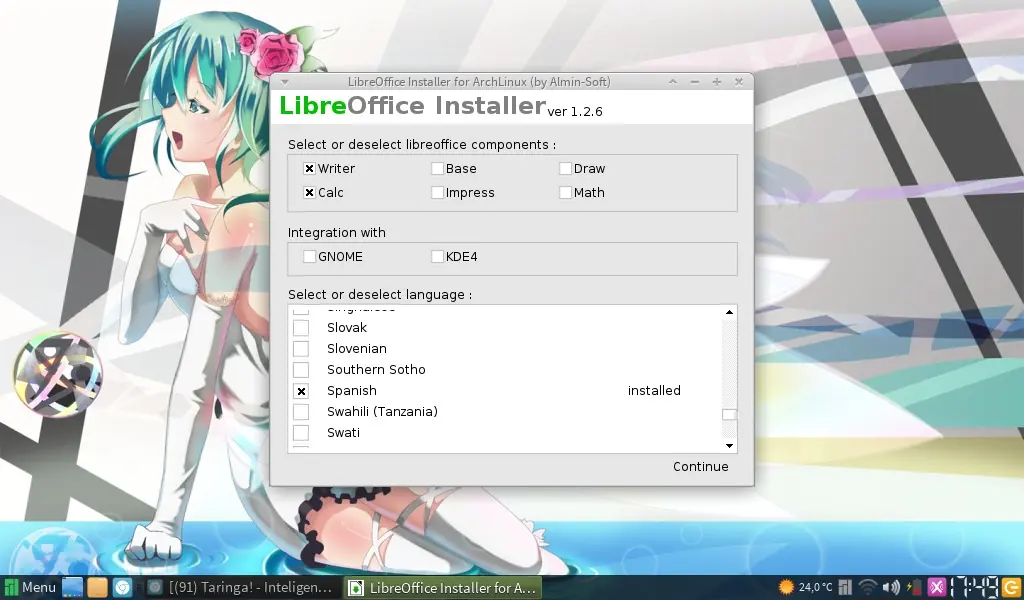Check the Southern Sotho language box

click(x=300, y=370)
